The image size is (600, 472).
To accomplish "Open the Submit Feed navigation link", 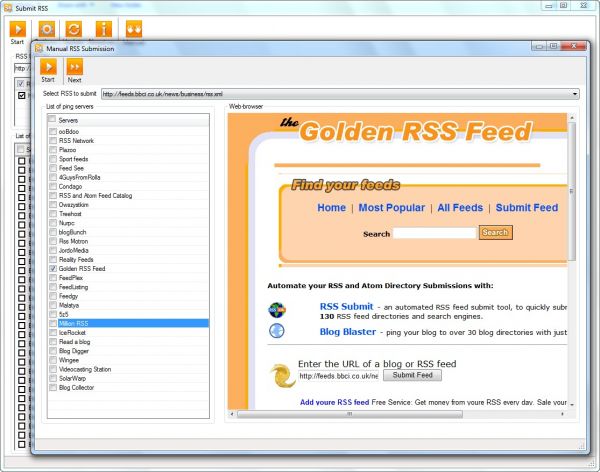I will (x=527, y=207).
